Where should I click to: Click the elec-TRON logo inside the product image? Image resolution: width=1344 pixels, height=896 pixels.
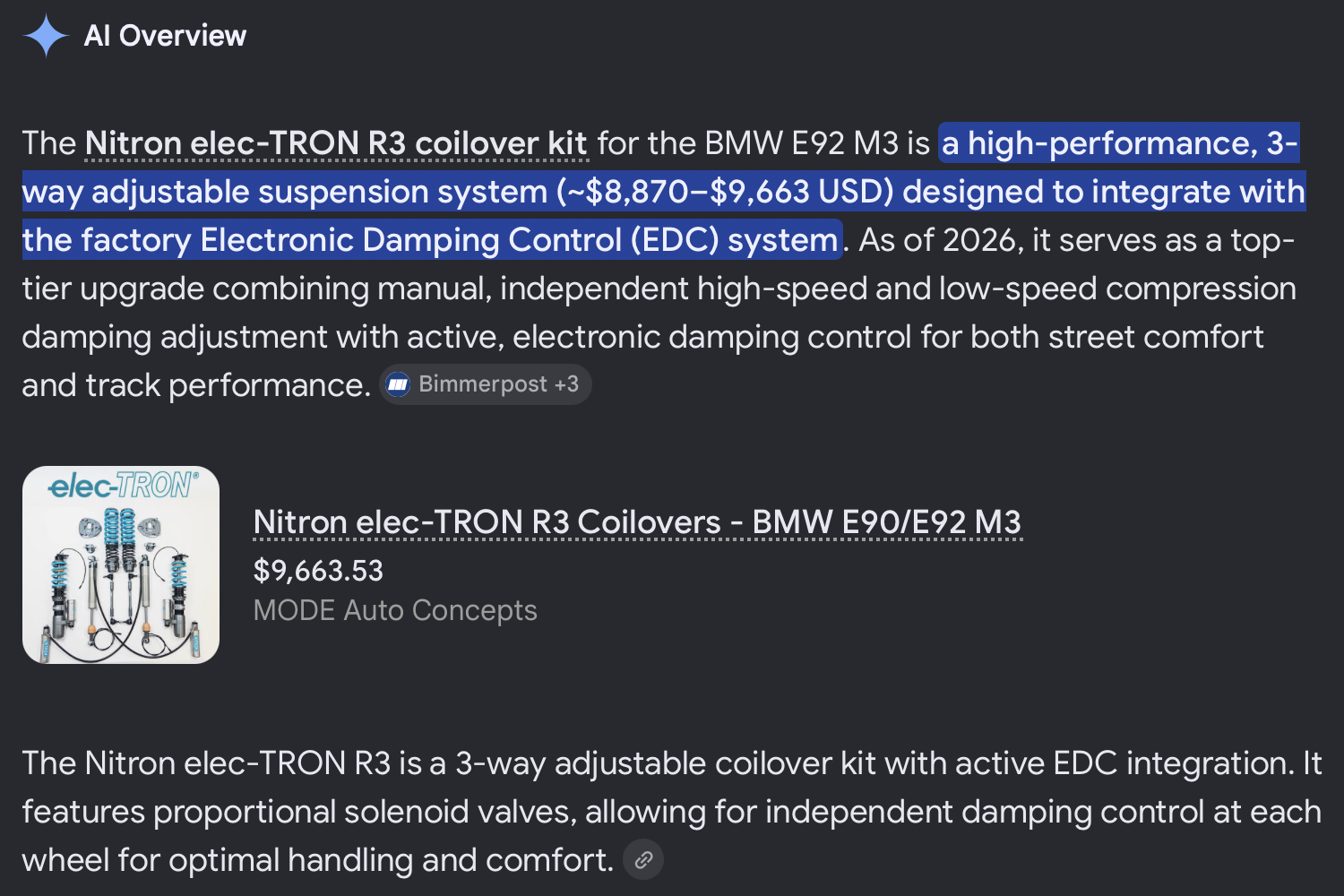tap(123, 486)
